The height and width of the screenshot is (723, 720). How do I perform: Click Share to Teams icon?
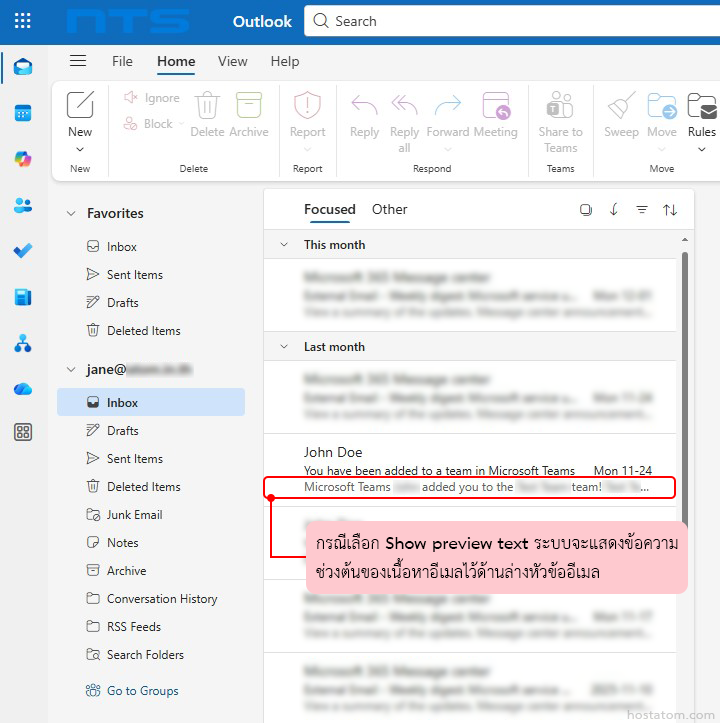pyautogui.click(x=560, y=105)
